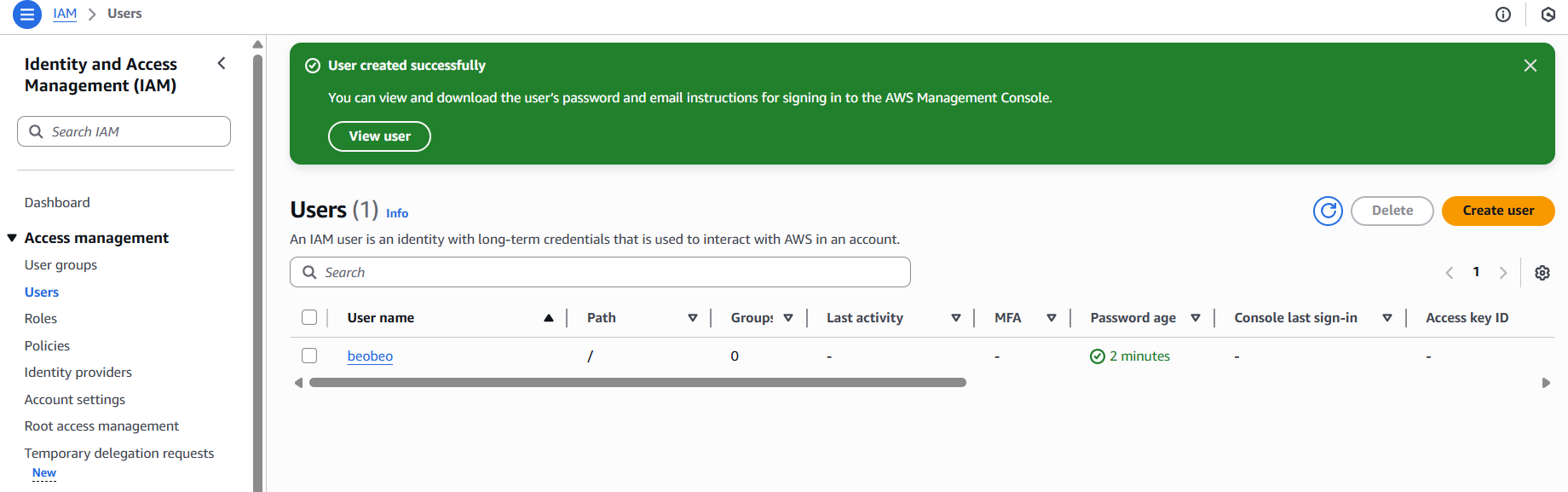Go to previous page of users
The width and height of the screenshot is (1568, 492).
coord(1450,273)
